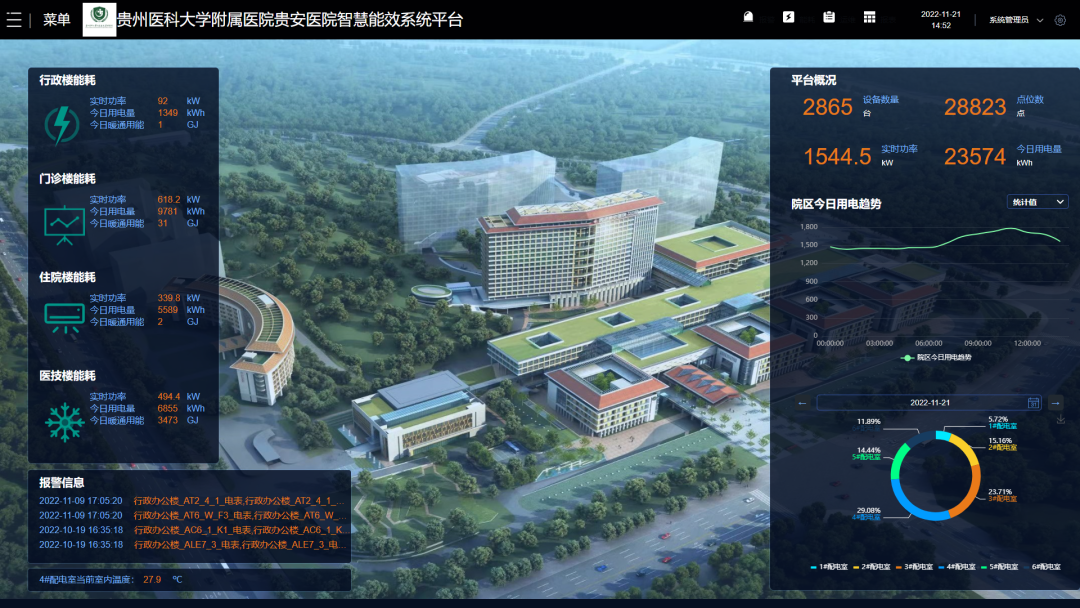Toggle 院区今日用电趋势 line legend
This screenshot has width=1080, height=608.
936,357
